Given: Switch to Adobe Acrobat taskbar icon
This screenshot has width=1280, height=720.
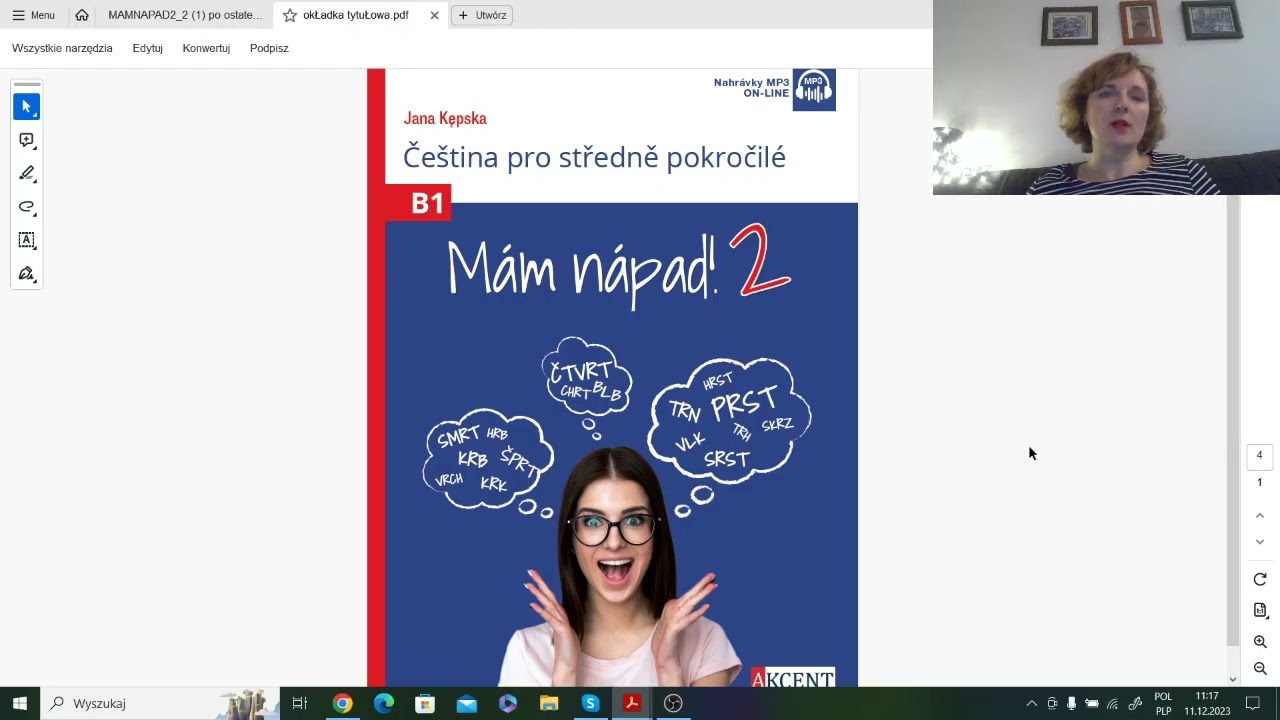Looking at the screenshot, I should 632,703.
